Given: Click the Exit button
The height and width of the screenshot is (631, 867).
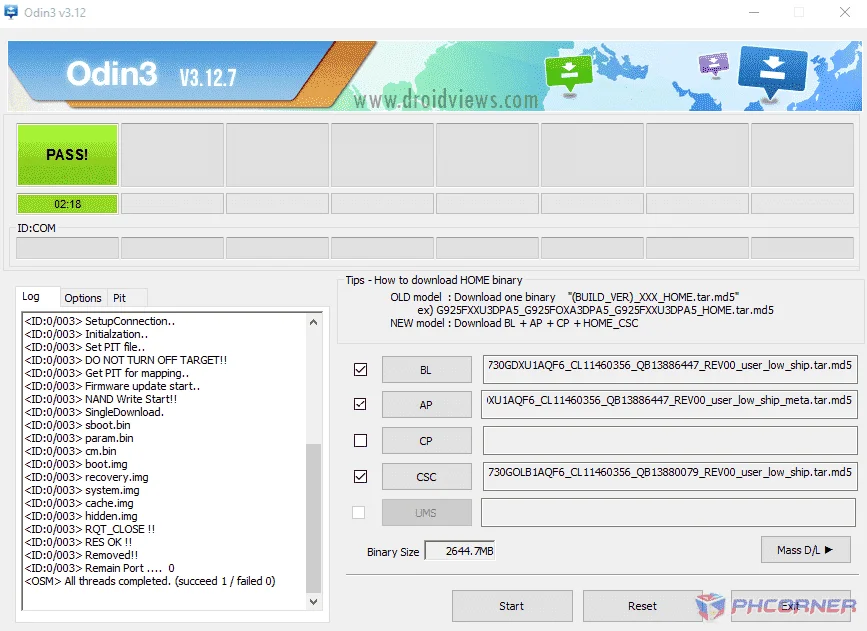Looking at the screenshot, I should tap(791, 606).
